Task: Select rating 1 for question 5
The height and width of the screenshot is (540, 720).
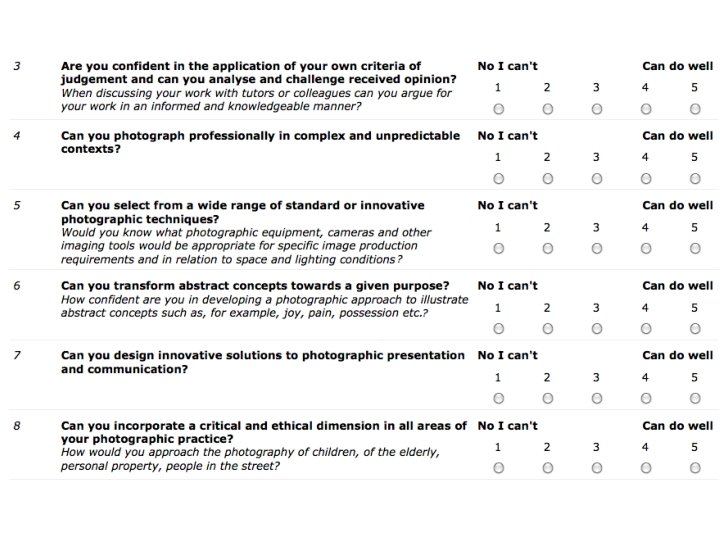Action: (498, 249)
